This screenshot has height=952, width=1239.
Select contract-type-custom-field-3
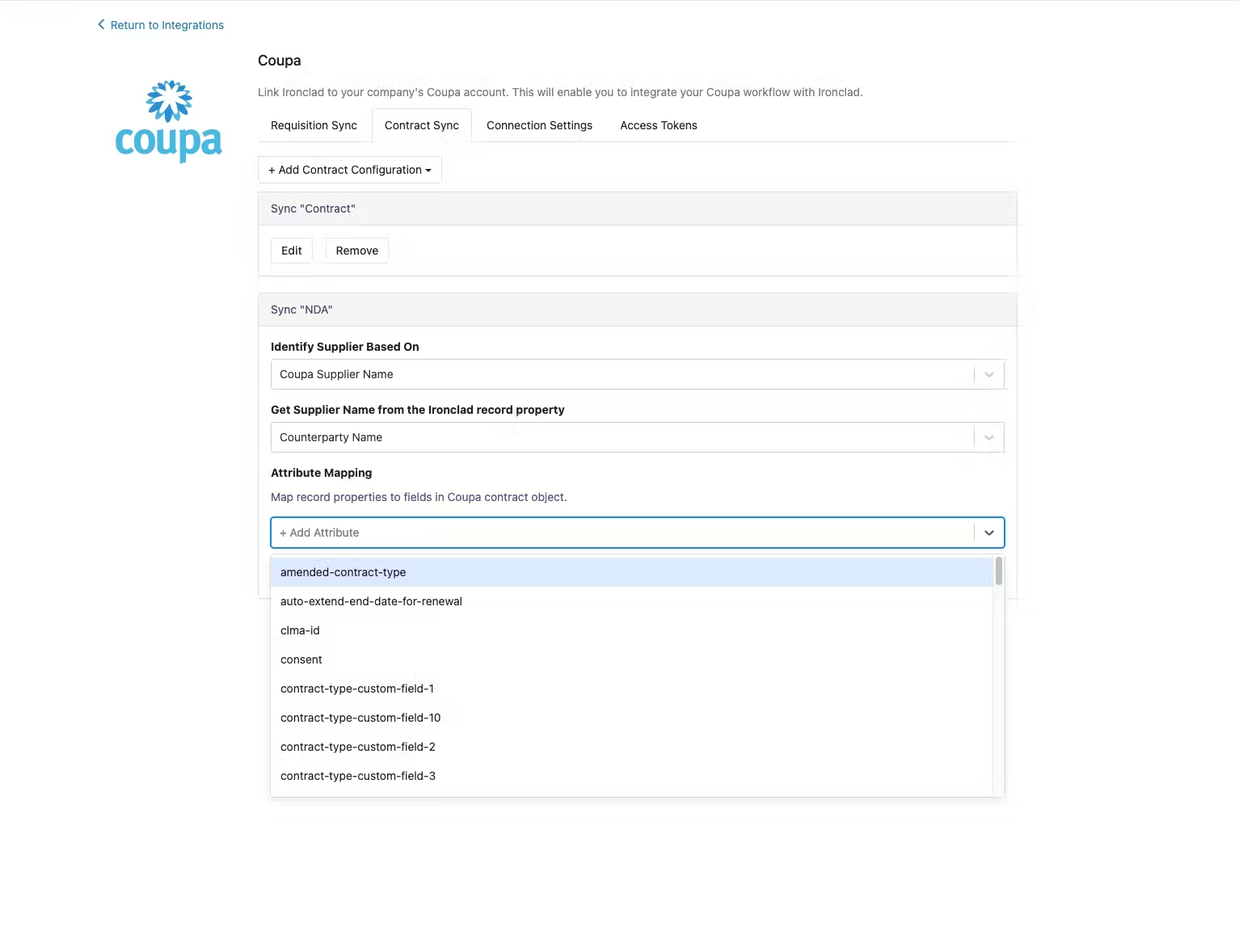click(x=631, y=776)
